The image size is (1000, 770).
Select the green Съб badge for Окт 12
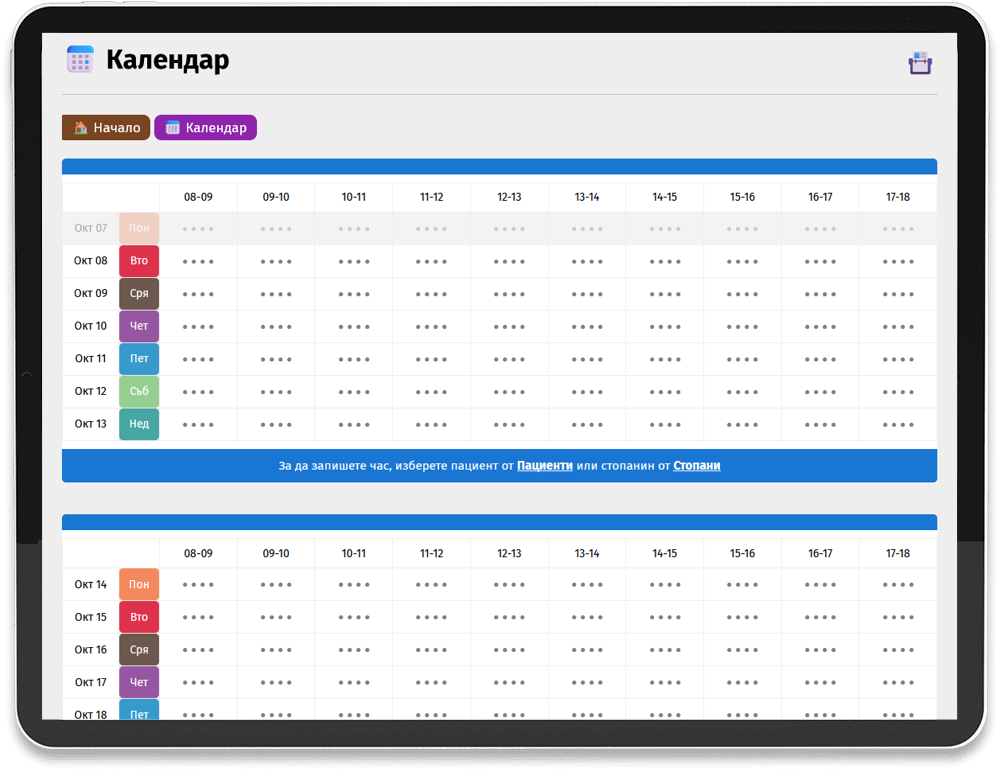click(x=139, y=391)
